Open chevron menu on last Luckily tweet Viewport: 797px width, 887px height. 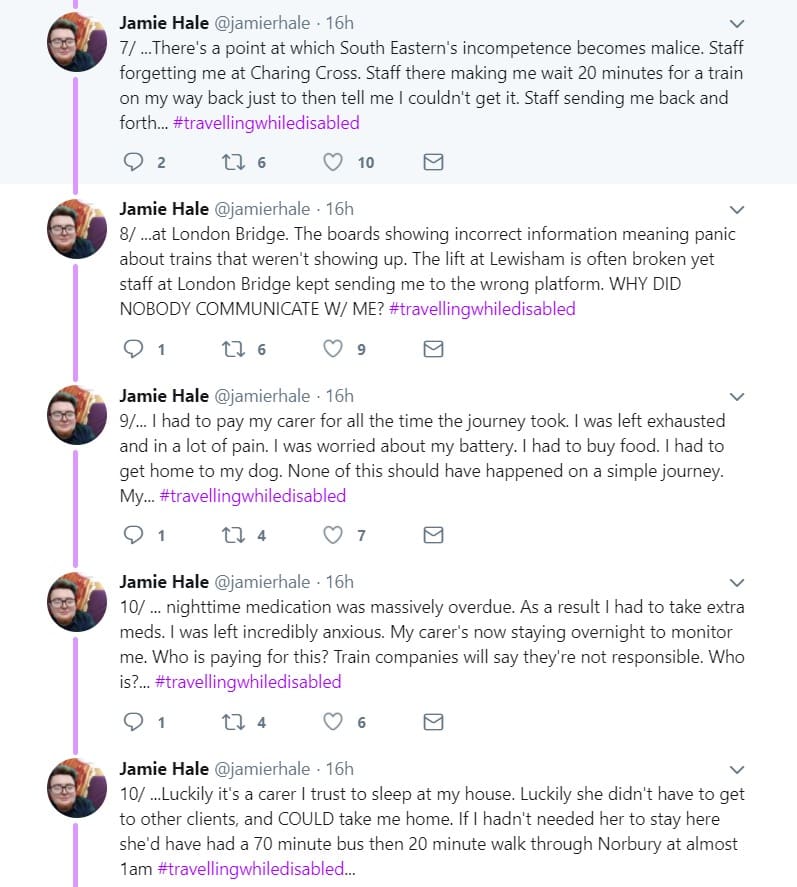(x=736, y=769)
